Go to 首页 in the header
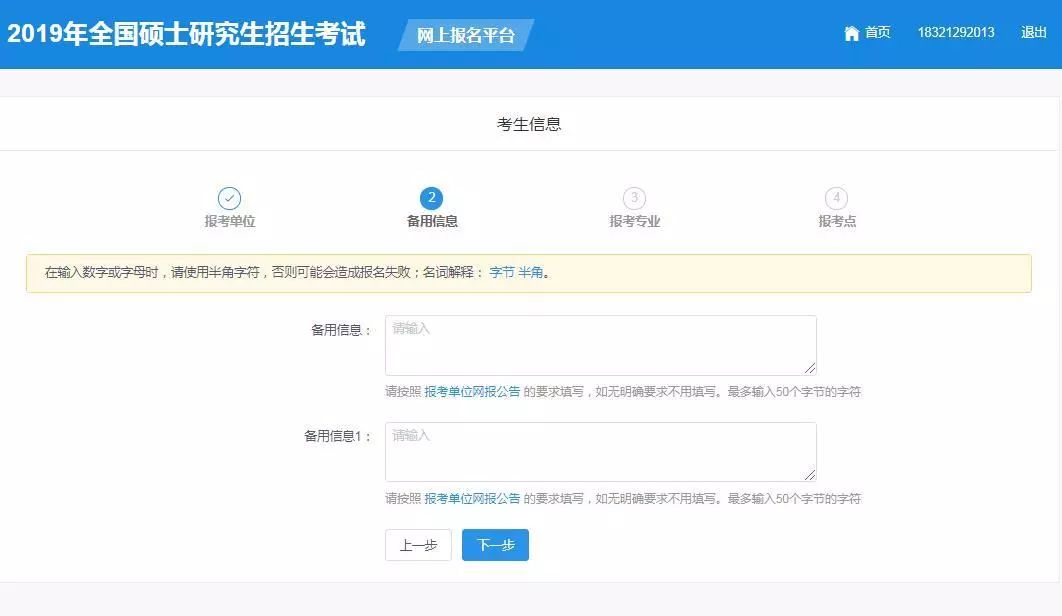1062x616 pixels. coord(877,33)
